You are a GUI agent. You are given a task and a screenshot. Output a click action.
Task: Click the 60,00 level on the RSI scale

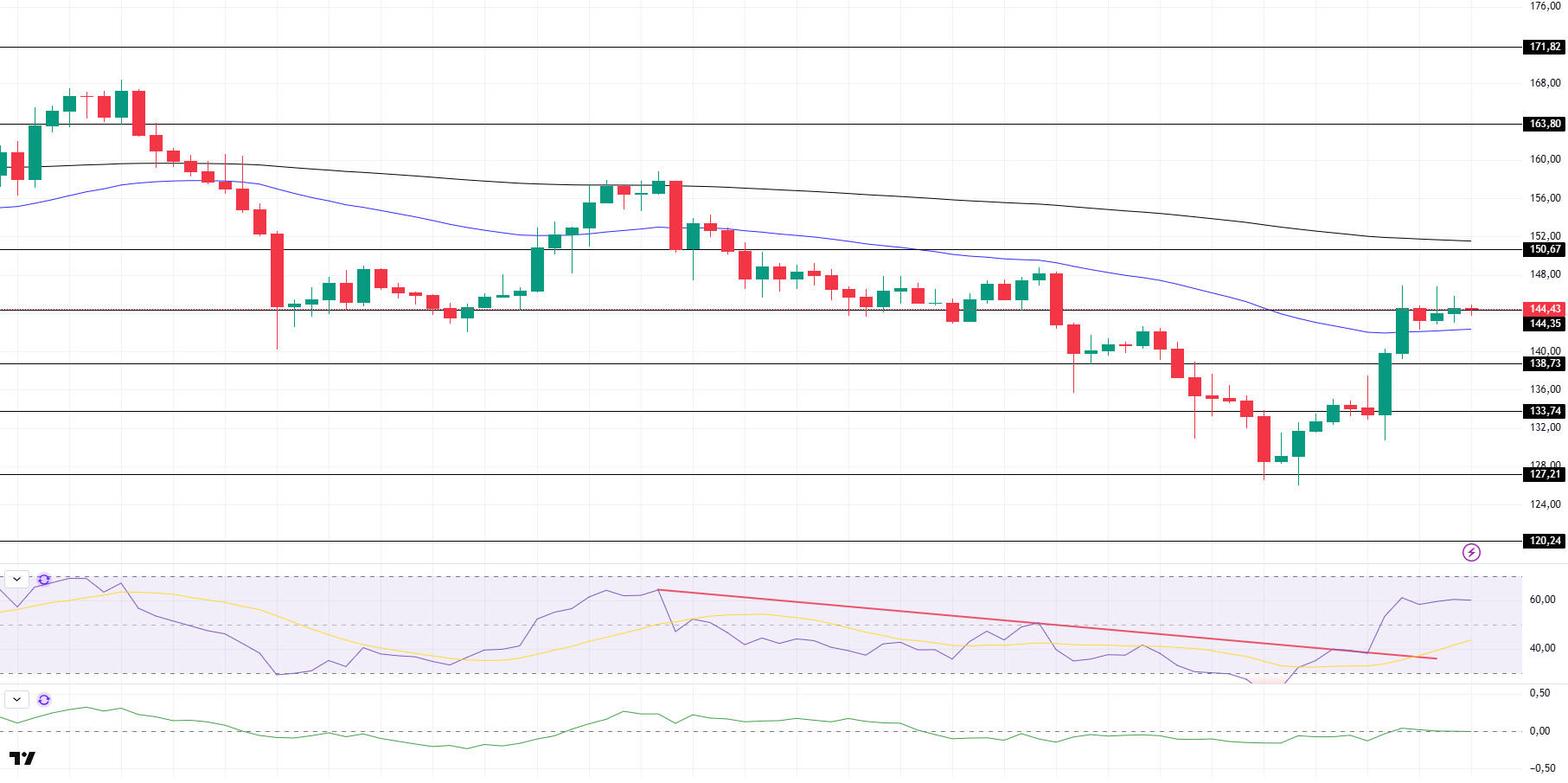click(1542, 600)
